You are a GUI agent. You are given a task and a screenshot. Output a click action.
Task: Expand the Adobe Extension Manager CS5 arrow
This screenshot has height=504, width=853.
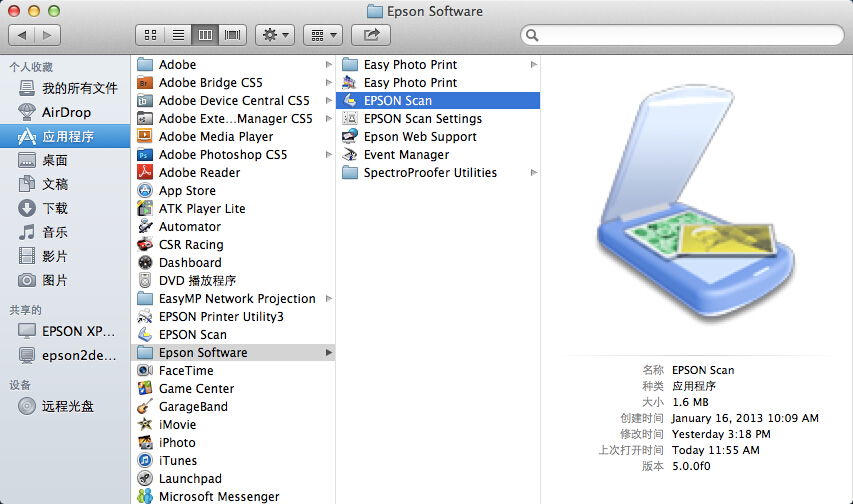[329, 119]
